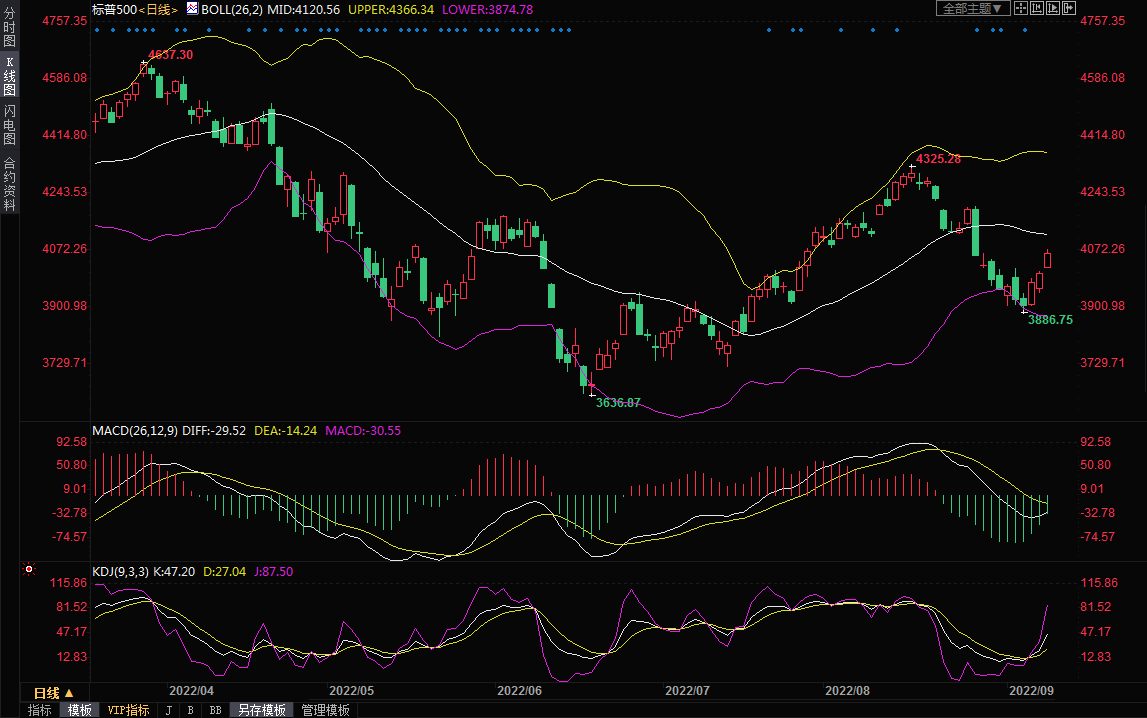Click the crosshair cursor icon in top-right toolbar
Viewport: 1147px width, 718px height.
click(1021, 8)
